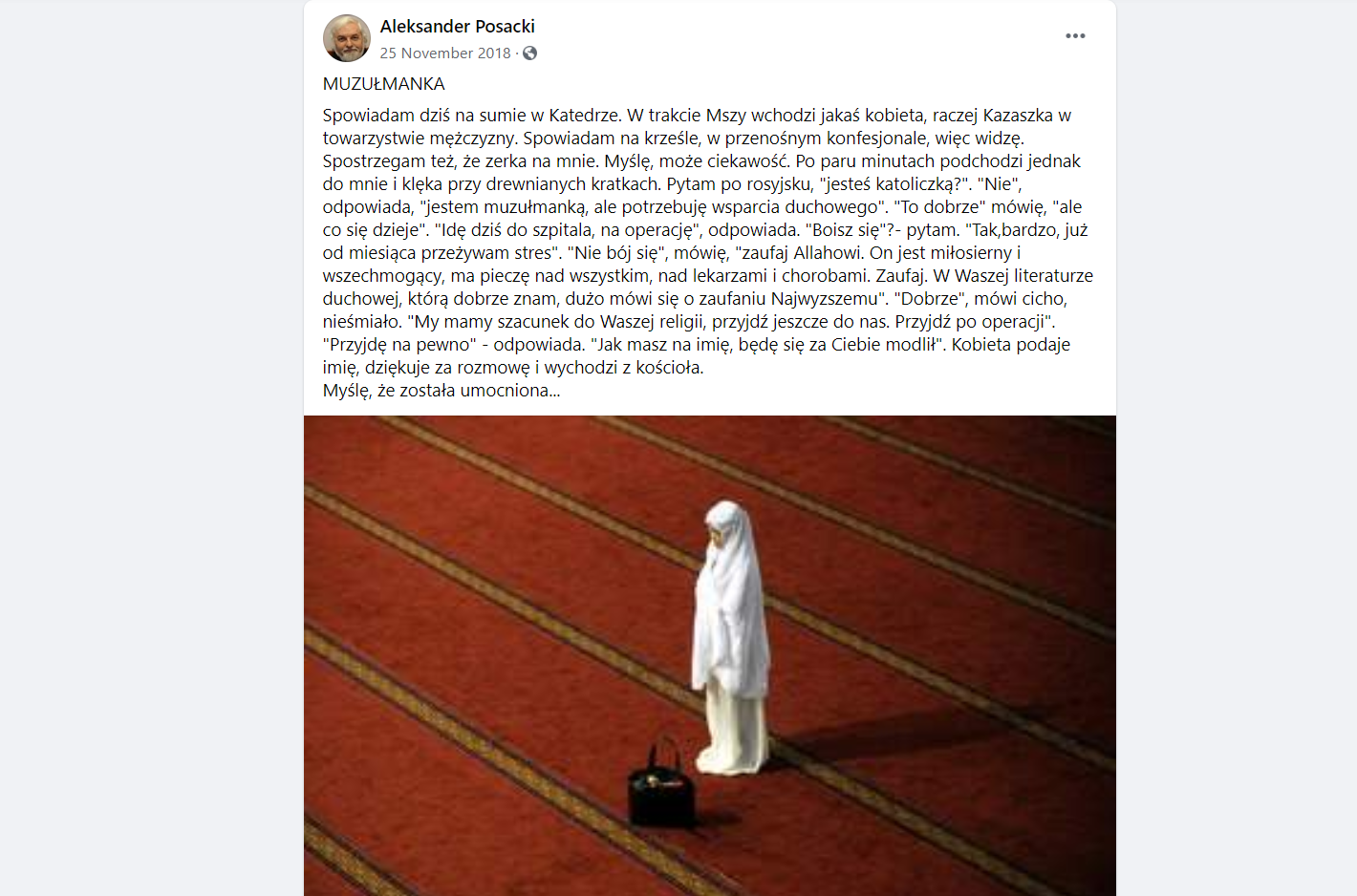The height and width of the screenshot is (896, 1357).
Task: Open the Aleksander Posacki name link
Action: pyautogui.click(x=457, y=27)
